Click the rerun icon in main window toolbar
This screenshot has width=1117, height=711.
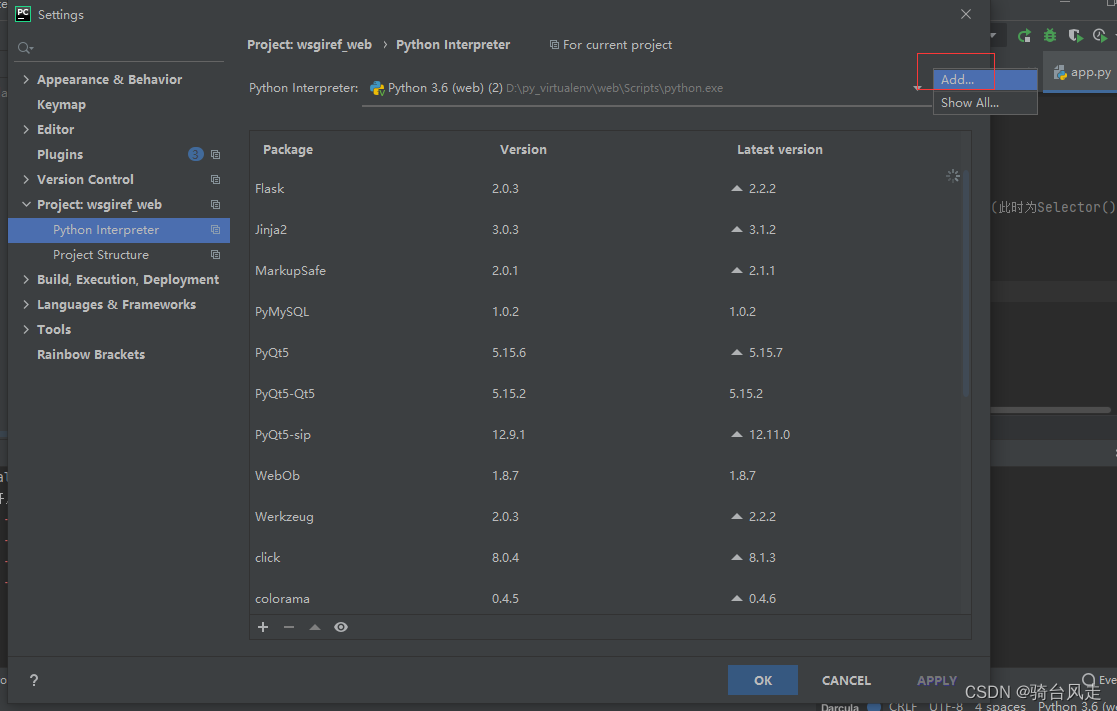click(1024, 36)
